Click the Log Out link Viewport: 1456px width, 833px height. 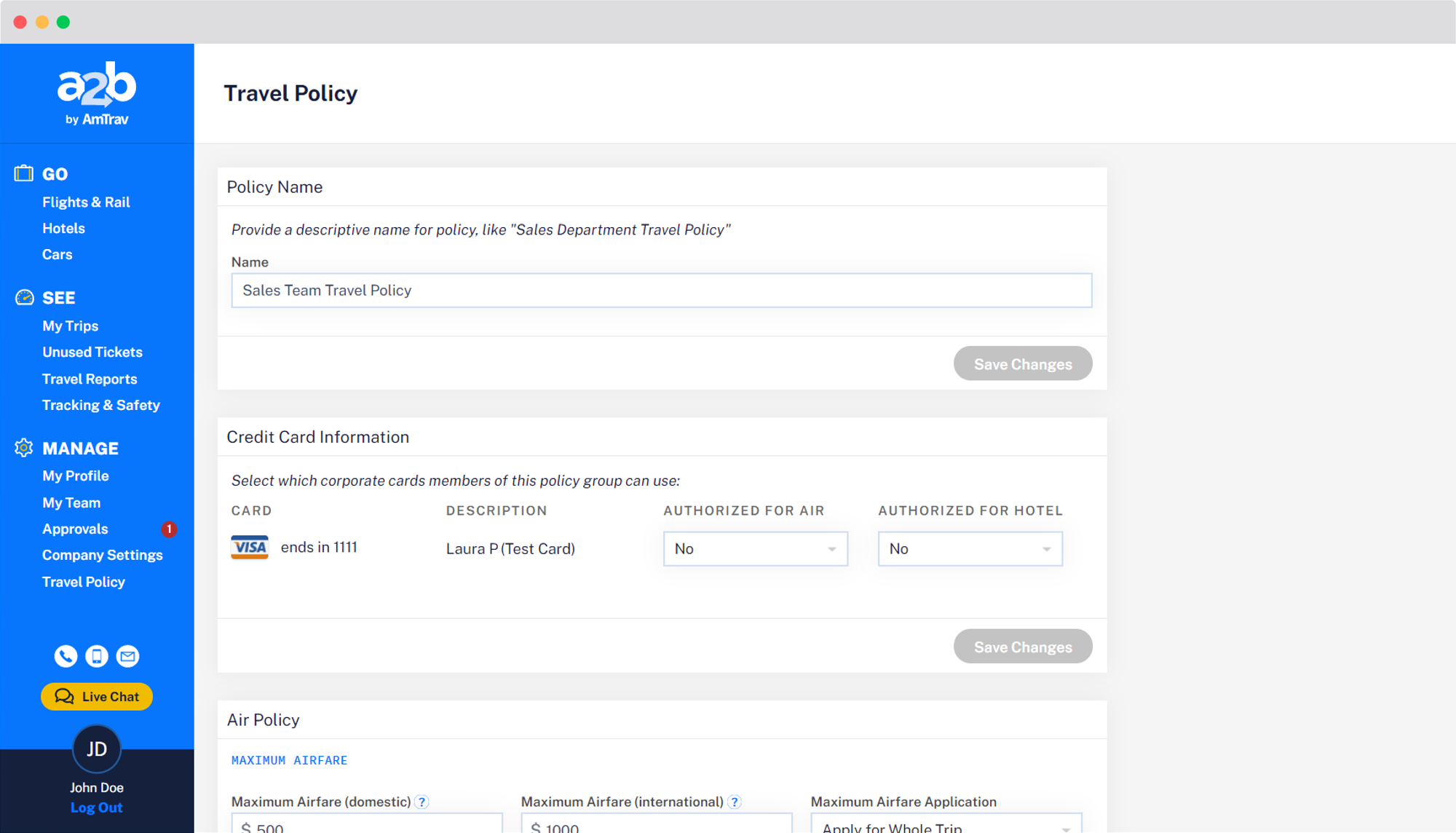tap(96, 808)
